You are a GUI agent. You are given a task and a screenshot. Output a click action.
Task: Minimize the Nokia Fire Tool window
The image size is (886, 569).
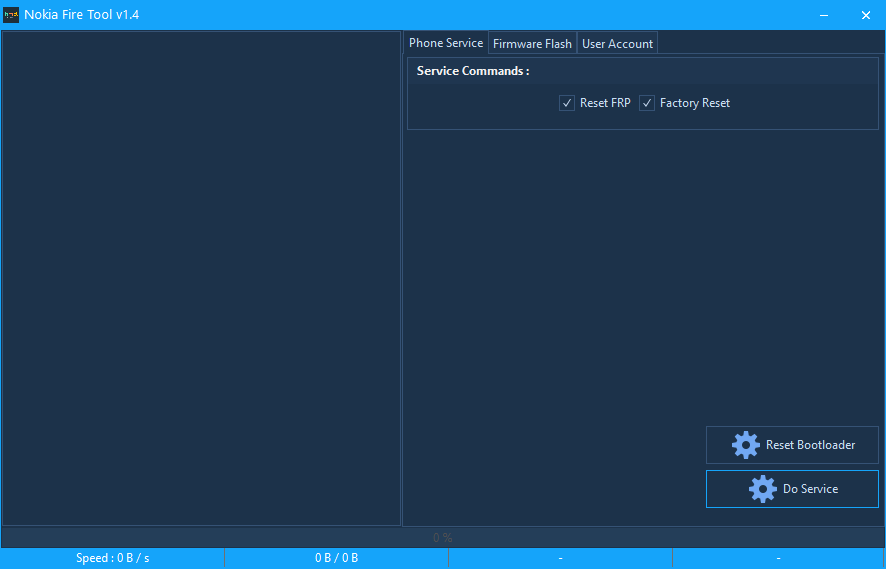(x=824, y=15)
